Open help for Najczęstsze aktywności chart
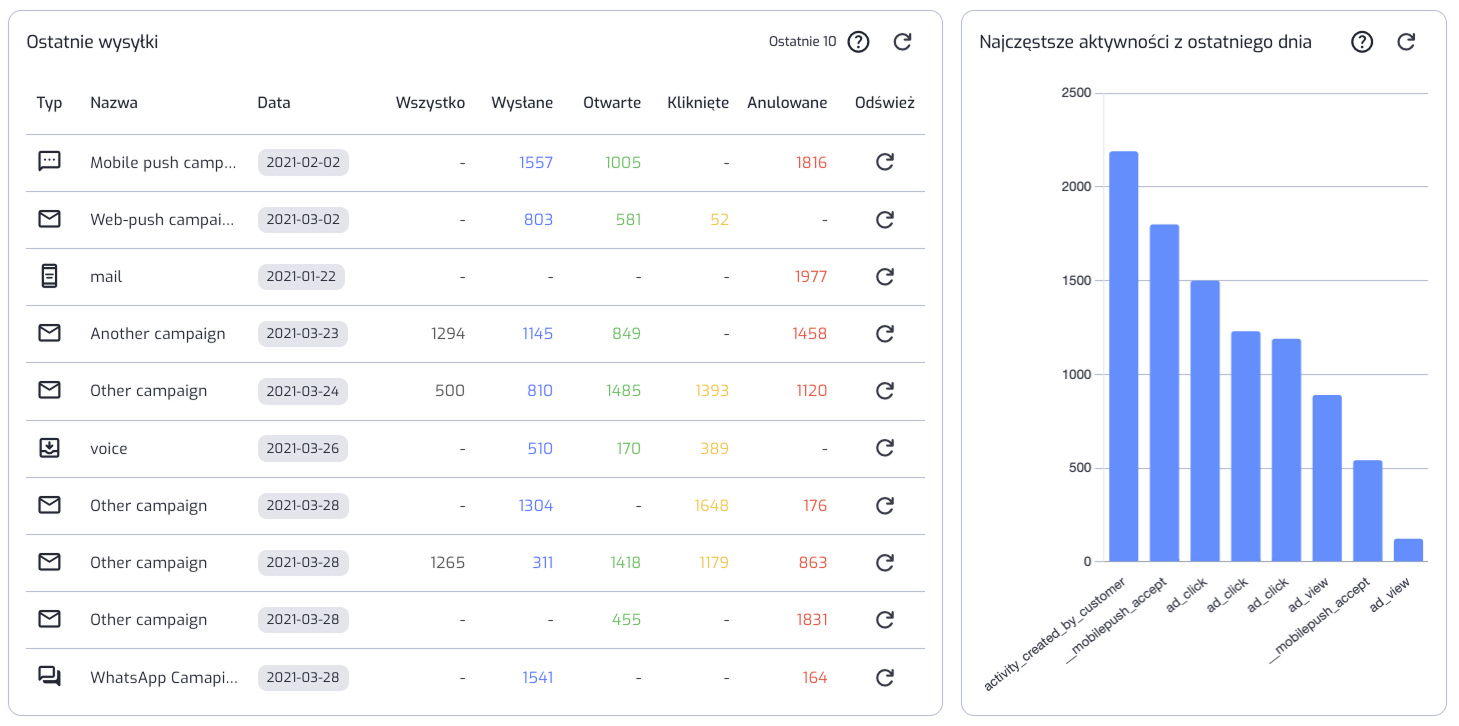This screenshot has height=726, width=1459. [1362, 42]
